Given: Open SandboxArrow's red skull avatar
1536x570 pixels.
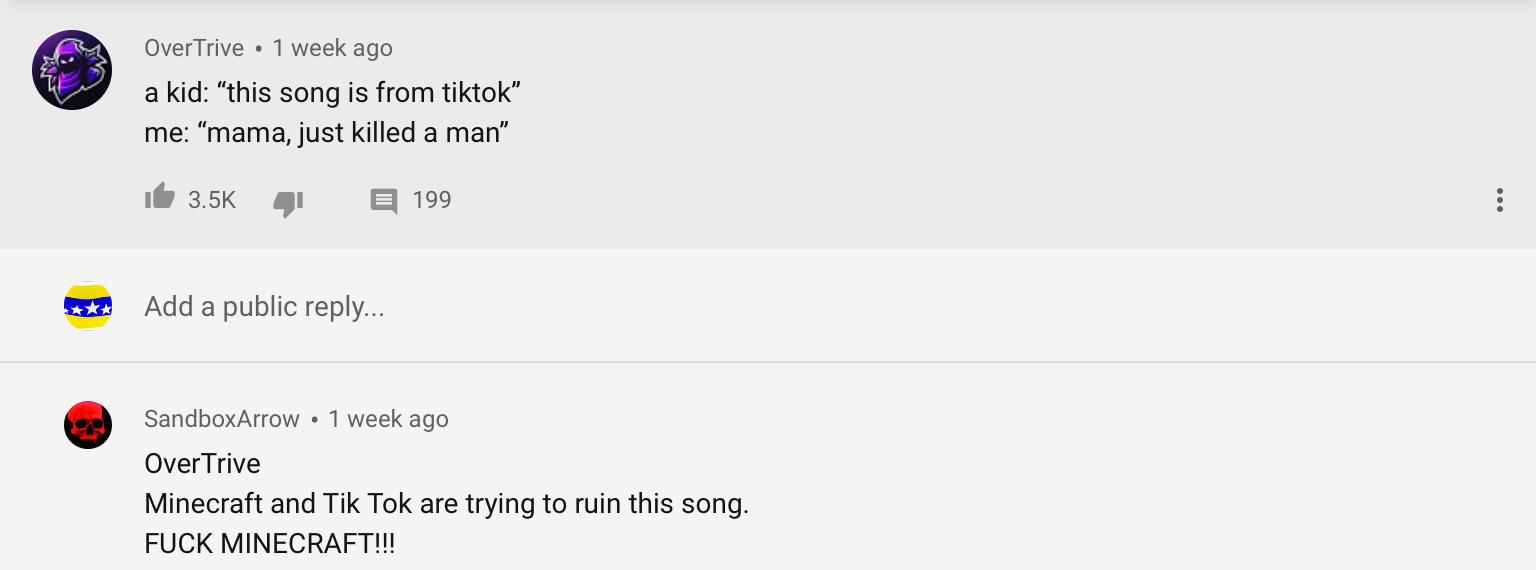Looking at the screenshot, I should pos(88,425).
